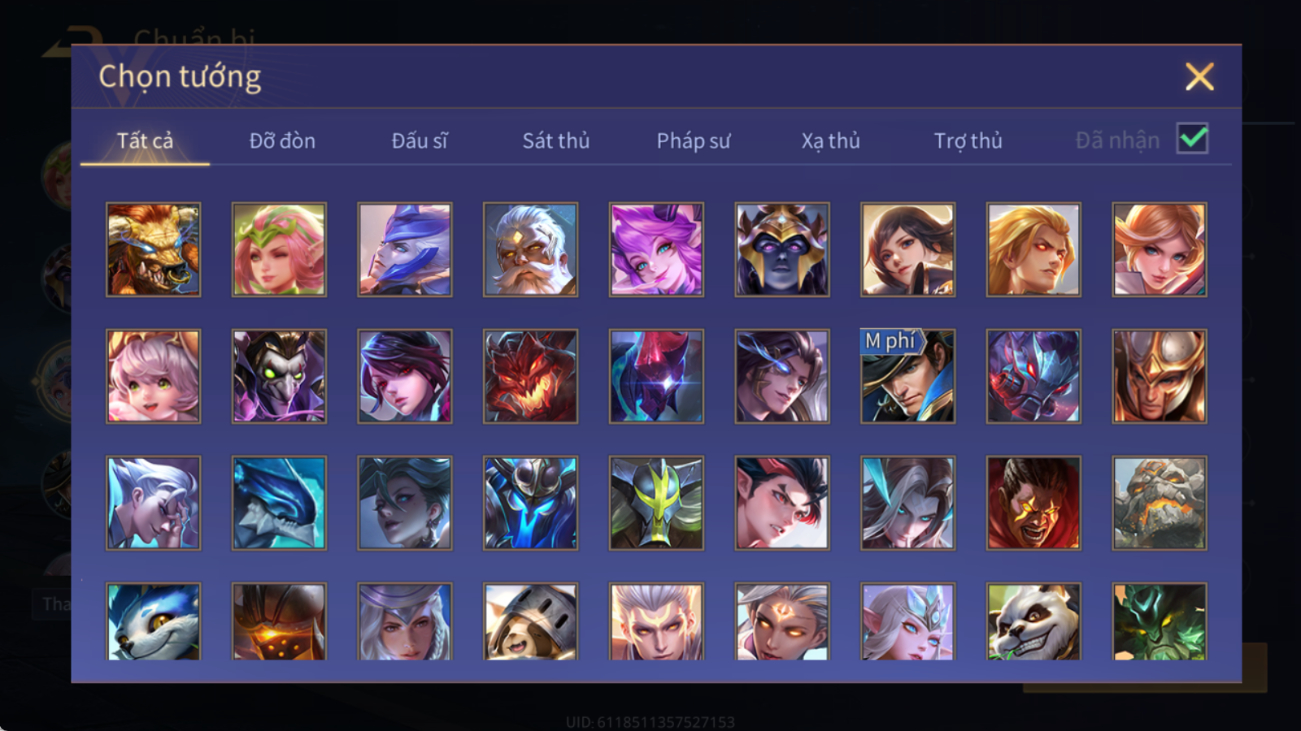The width and height of the screenshot is (1301, 731).
Task: Select the hero marked 'M phí'
Action: coord(908,376)
